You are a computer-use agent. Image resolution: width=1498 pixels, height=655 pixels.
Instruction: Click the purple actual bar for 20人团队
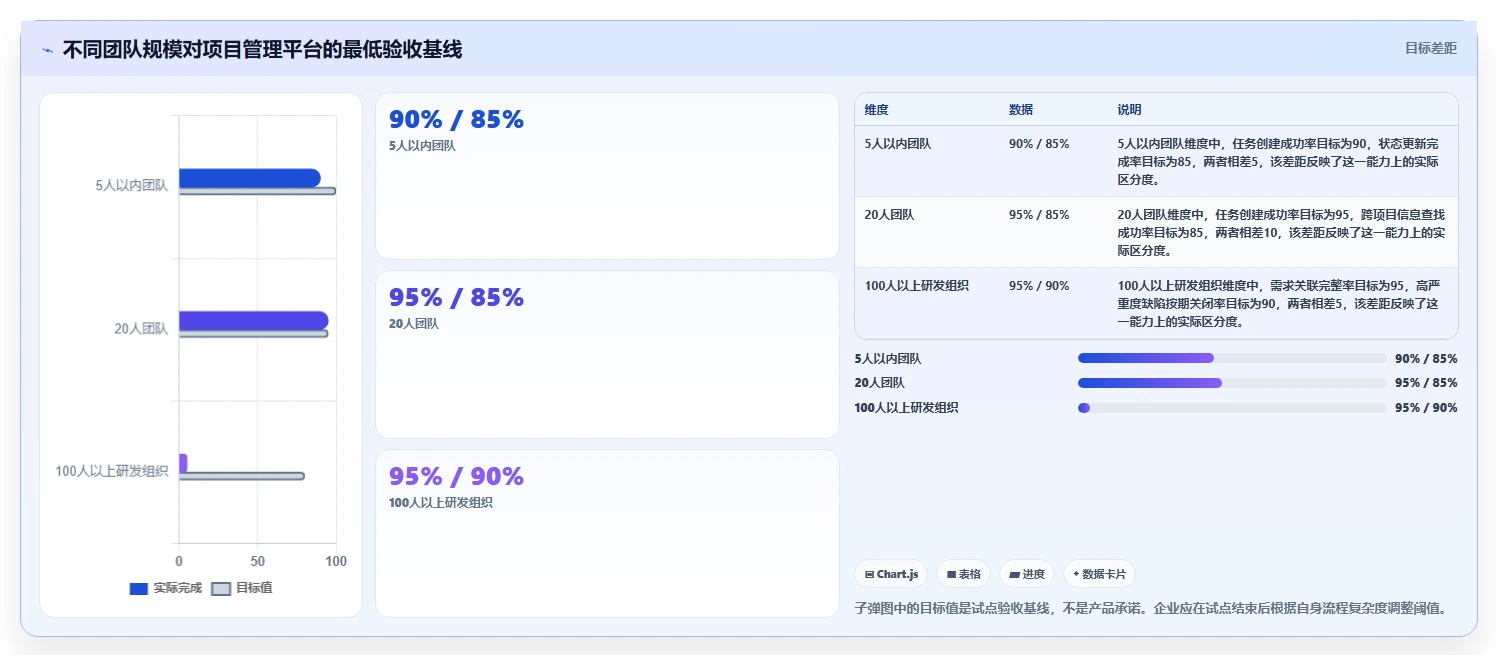[253, 321]
